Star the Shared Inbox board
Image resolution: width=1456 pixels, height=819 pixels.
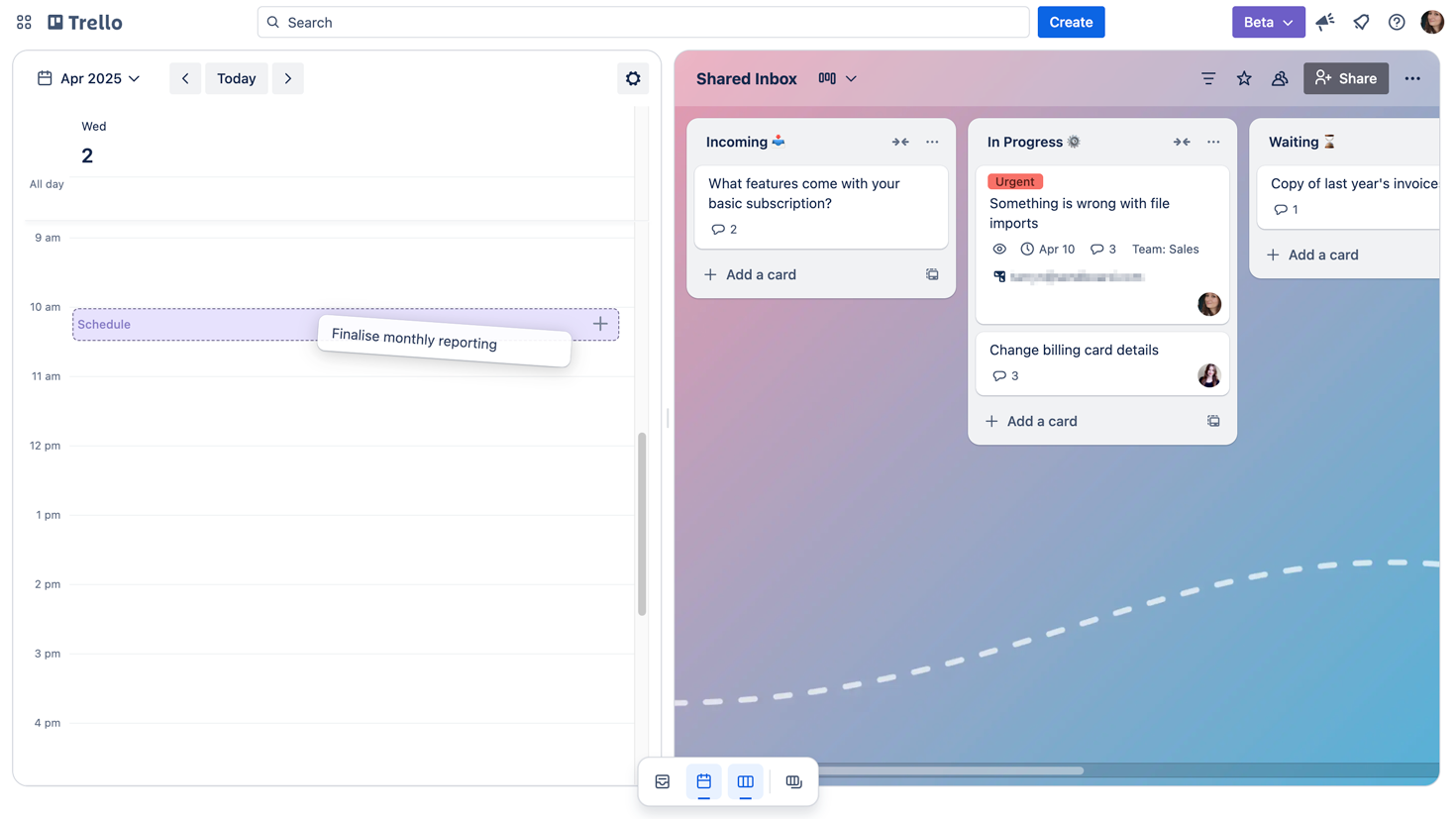(x=1243, y=78)
